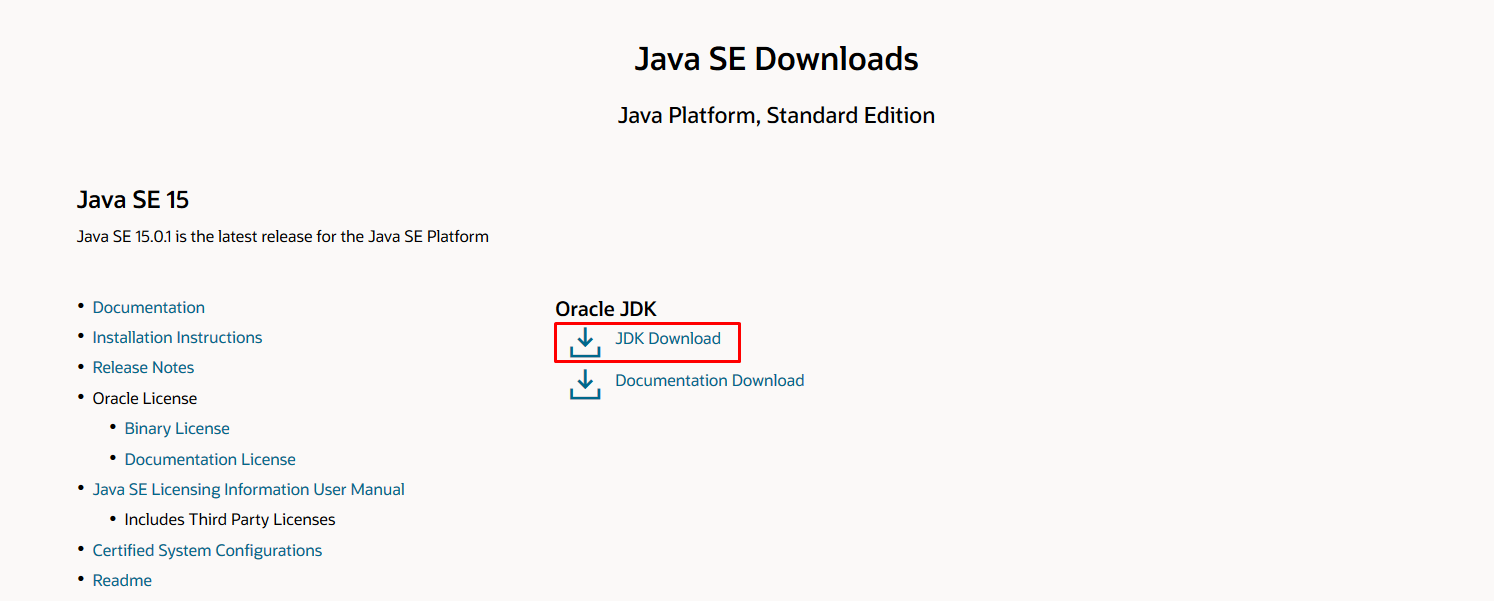Open Java SE Licensing Information User Manual
Image resolution: width=1494 pixels, height=601 pixels.
249,489
